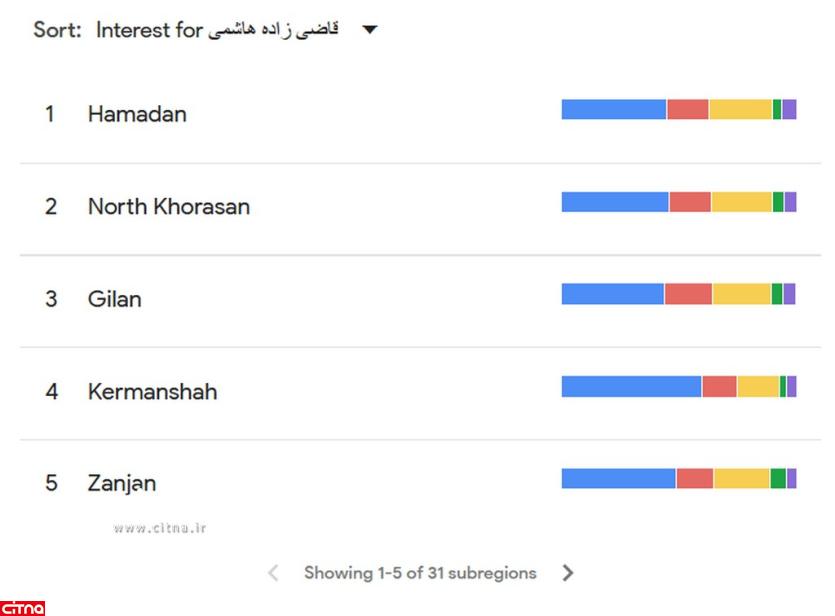The height and width of the screenshot is (616, 835).
Task: Select the North Khorasan region row
Action: click(168, 207)
